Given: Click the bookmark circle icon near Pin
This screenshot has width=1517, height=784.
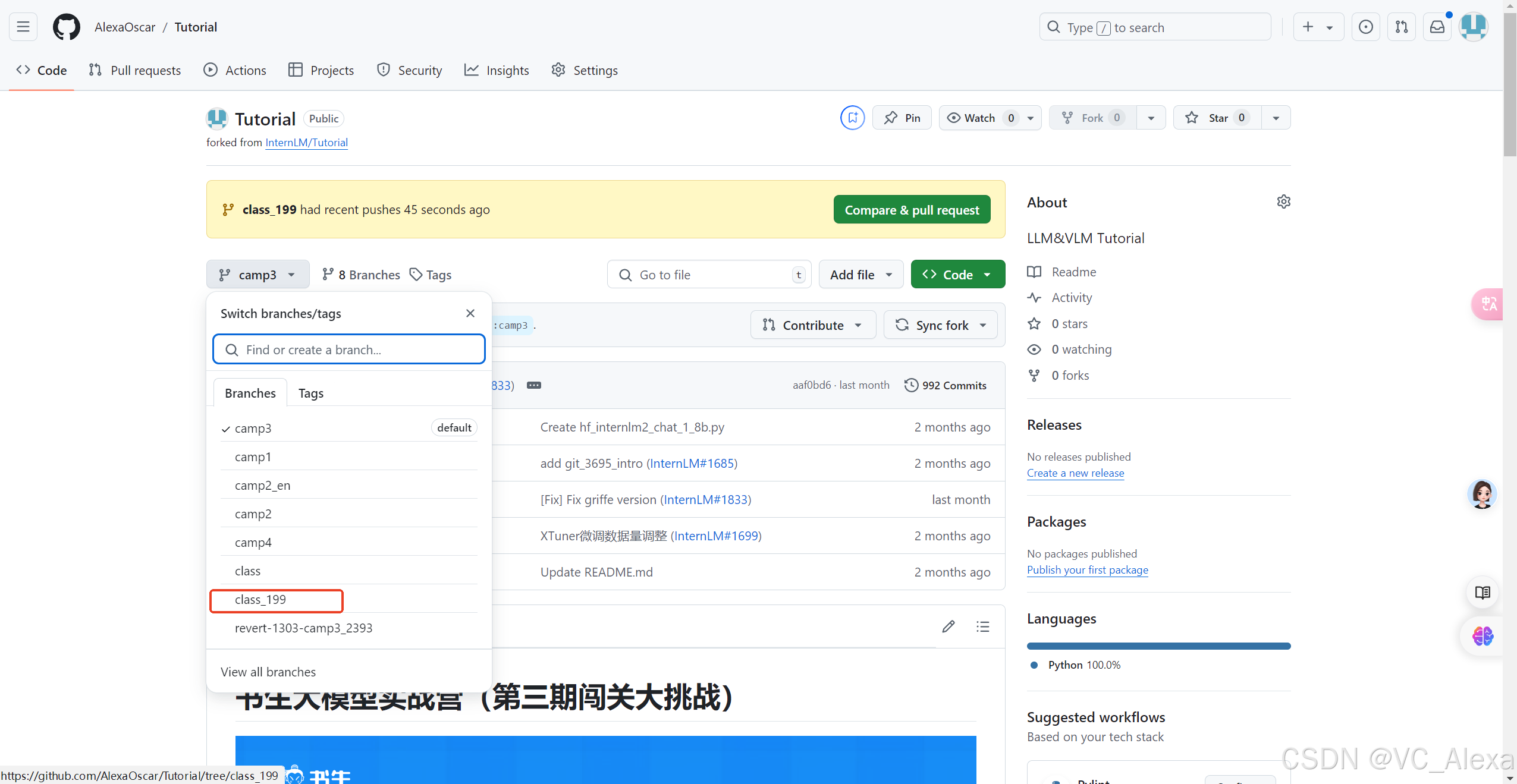Looking at the screenshot, I should click(852, 118).
